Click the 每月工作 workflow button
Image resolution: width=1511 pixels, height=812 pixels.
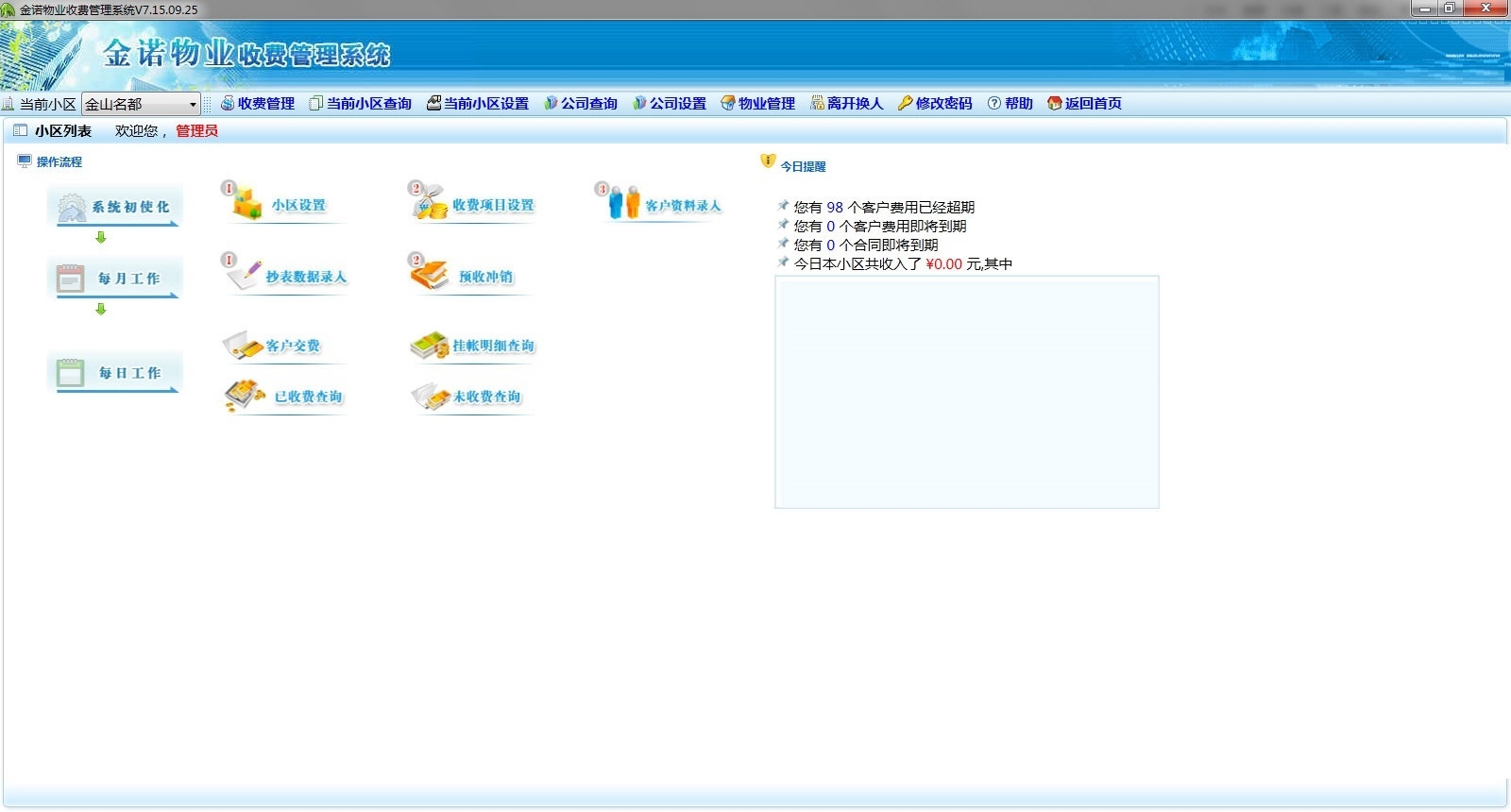(x=115, y=279)
